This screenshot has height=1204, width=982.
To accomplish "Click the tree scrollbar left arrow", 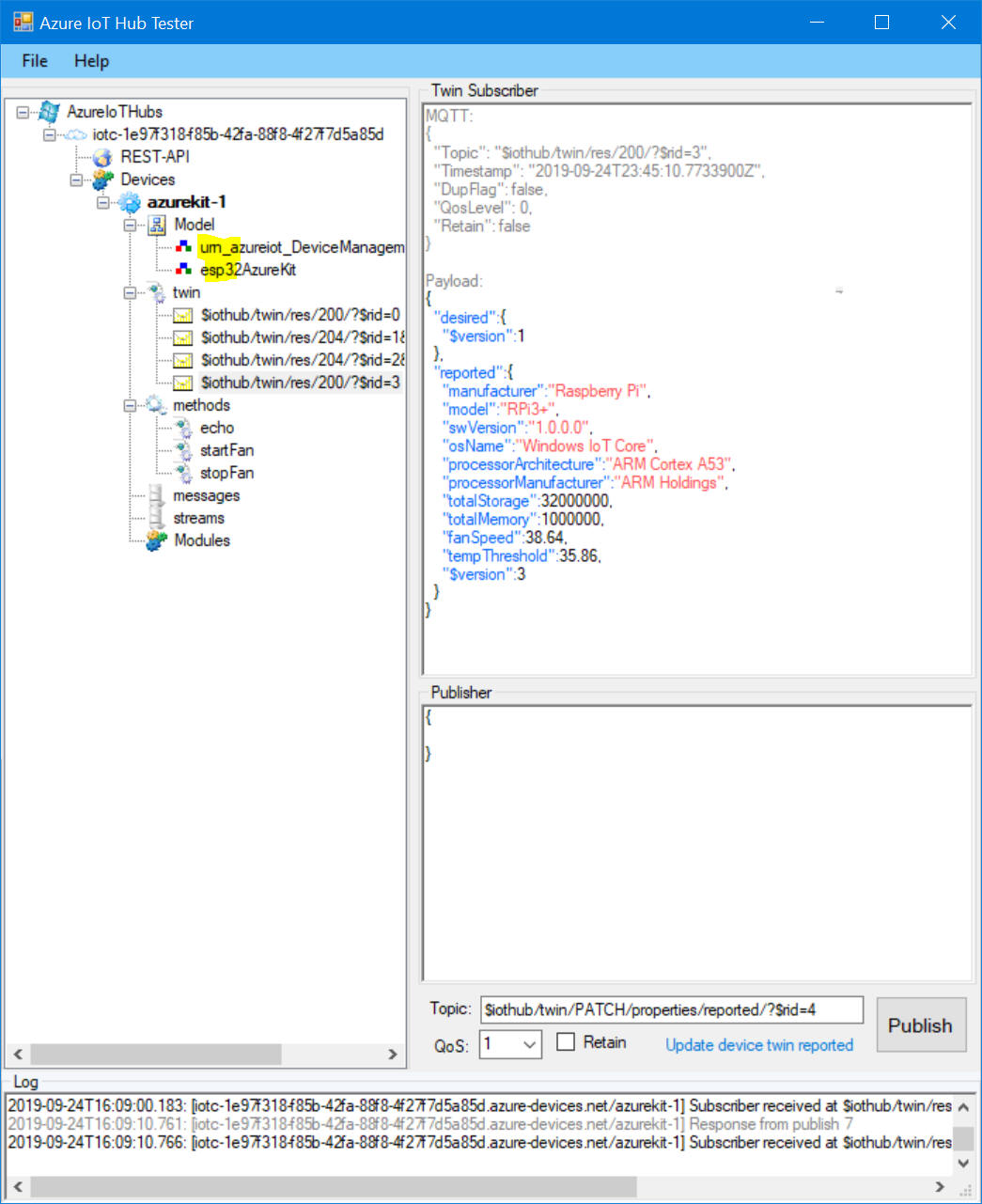I will [x=18, y=1054].
